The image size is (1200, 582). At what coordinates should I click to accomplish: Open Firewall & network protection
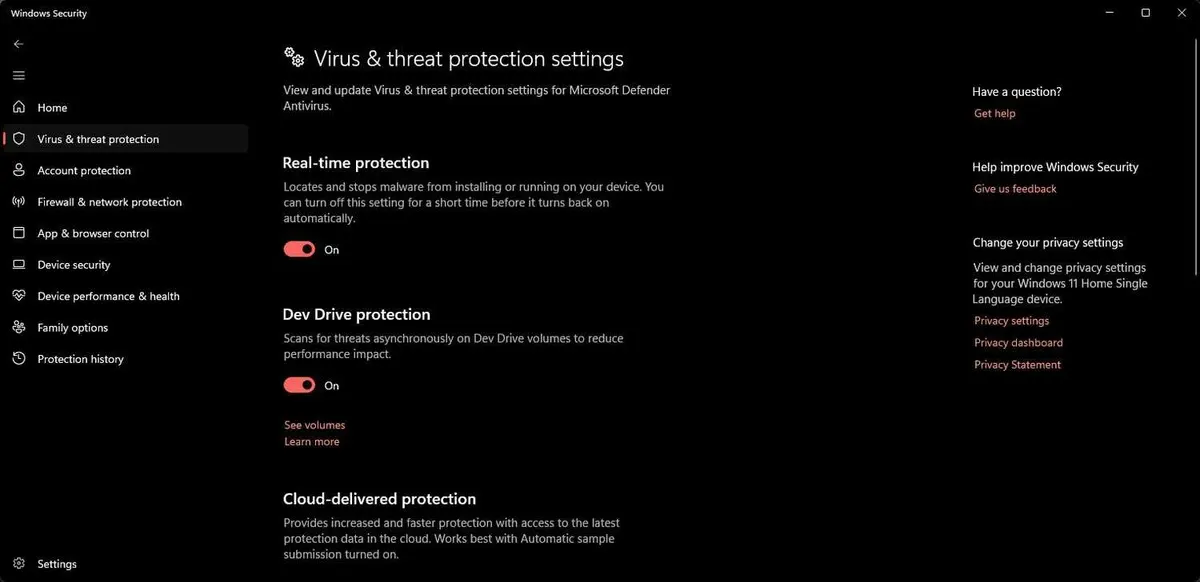109,201
